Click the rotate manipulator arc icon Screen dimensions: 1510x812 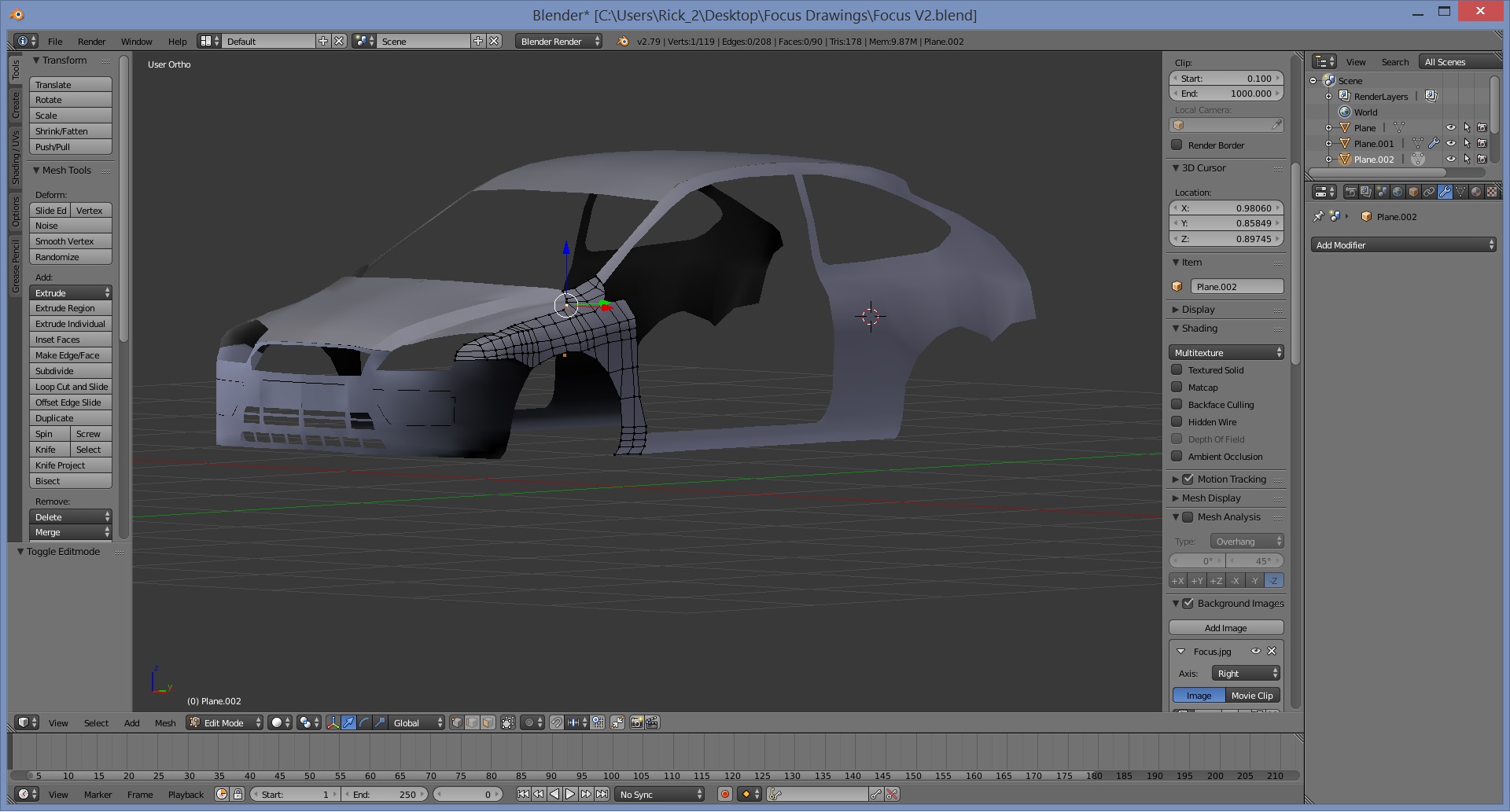[364, 723]
